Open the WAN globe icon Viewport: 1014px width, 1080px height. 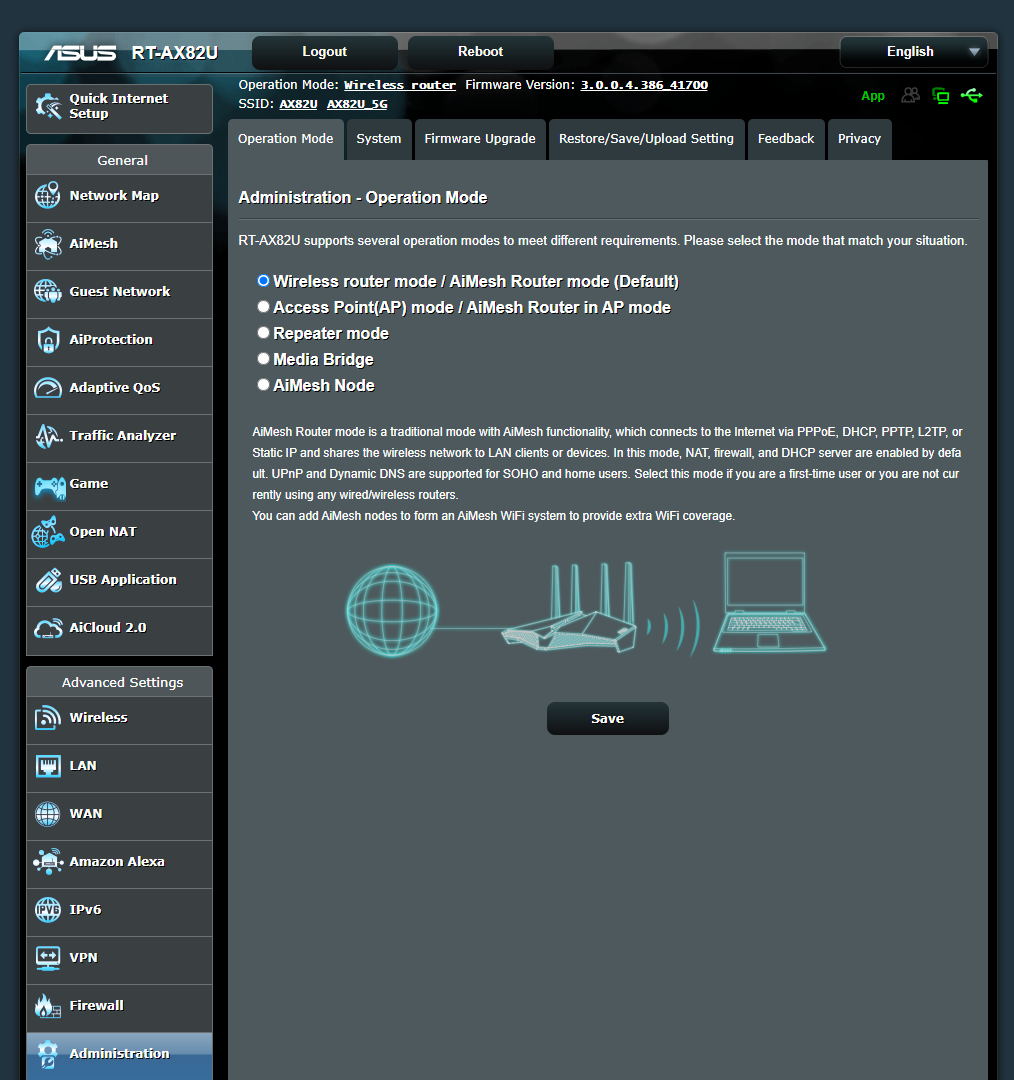pyautogui.click(x=48, y=813)
